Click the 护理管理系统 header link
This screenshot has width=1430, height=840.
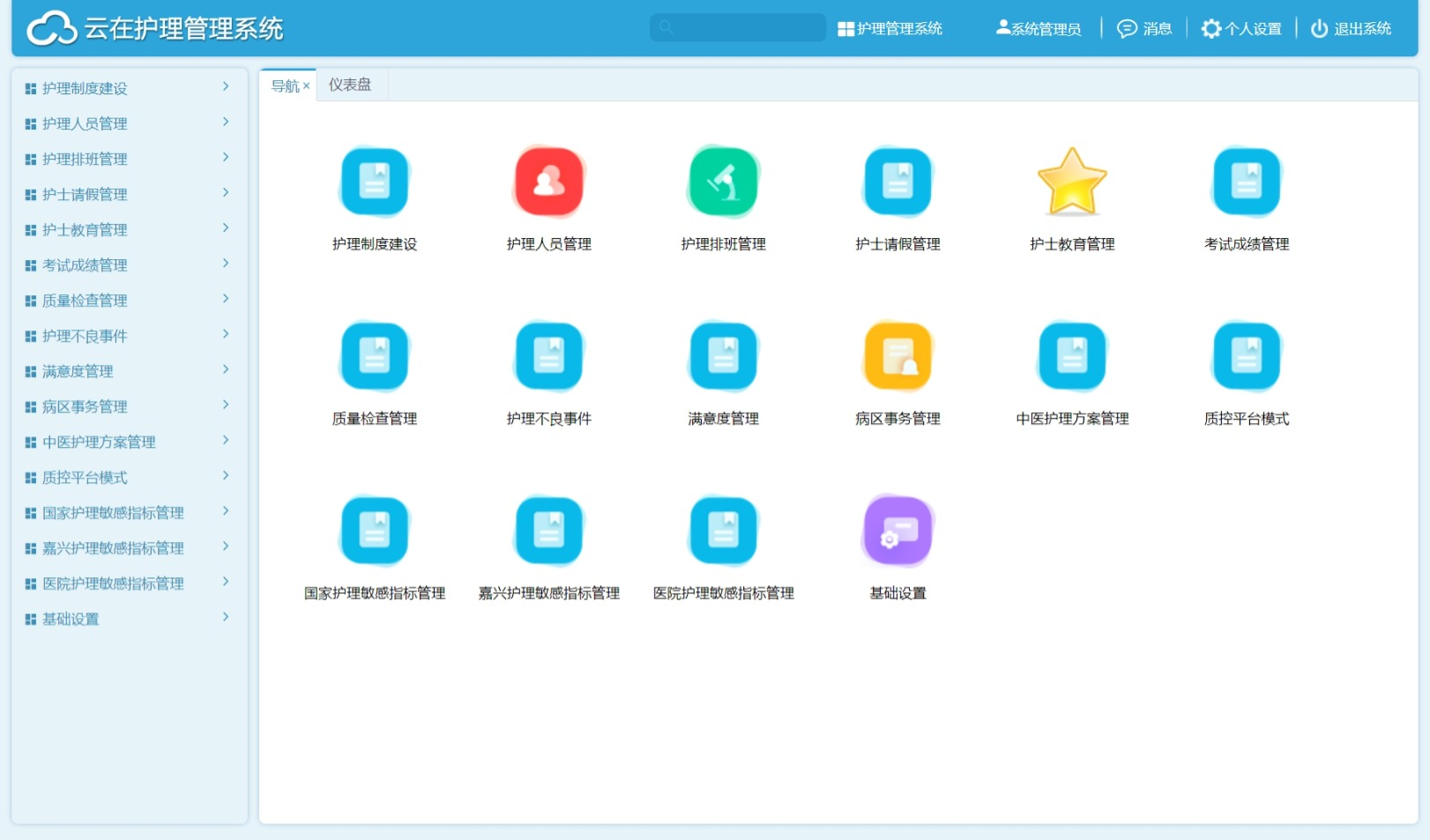(x=890, y=29)
